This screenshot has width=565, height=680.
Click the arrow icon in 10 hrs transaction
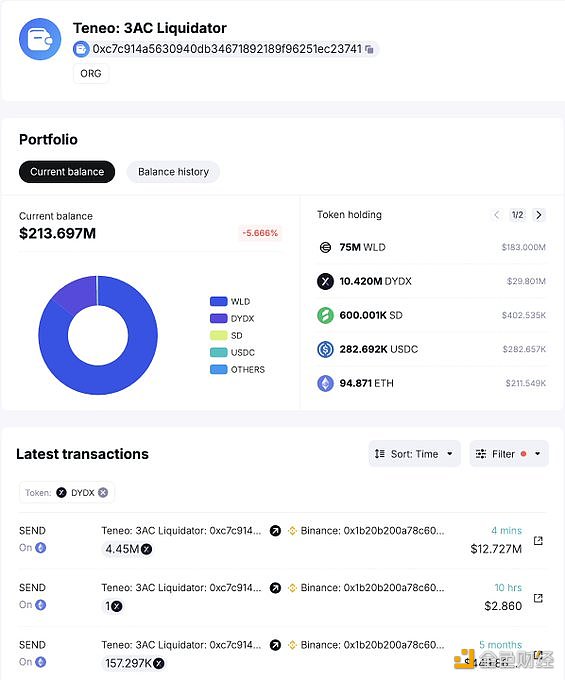coord(275,588)
